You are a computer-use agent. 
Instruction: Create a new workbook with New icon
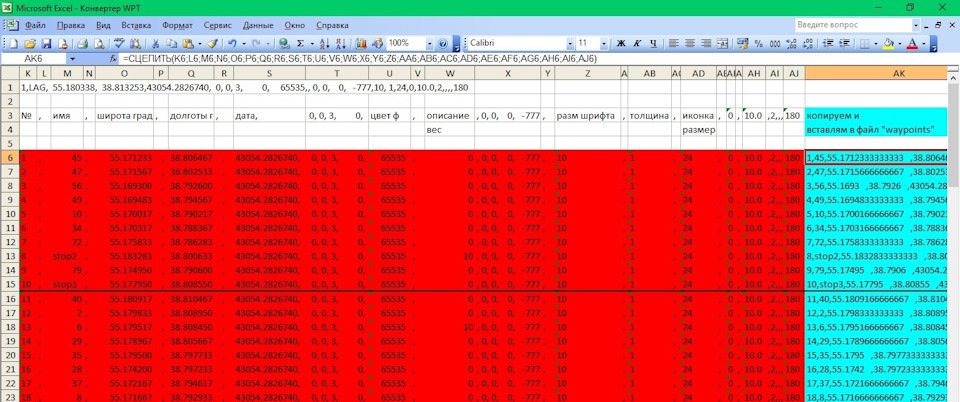pyautogui.click(x=13, y=44)
